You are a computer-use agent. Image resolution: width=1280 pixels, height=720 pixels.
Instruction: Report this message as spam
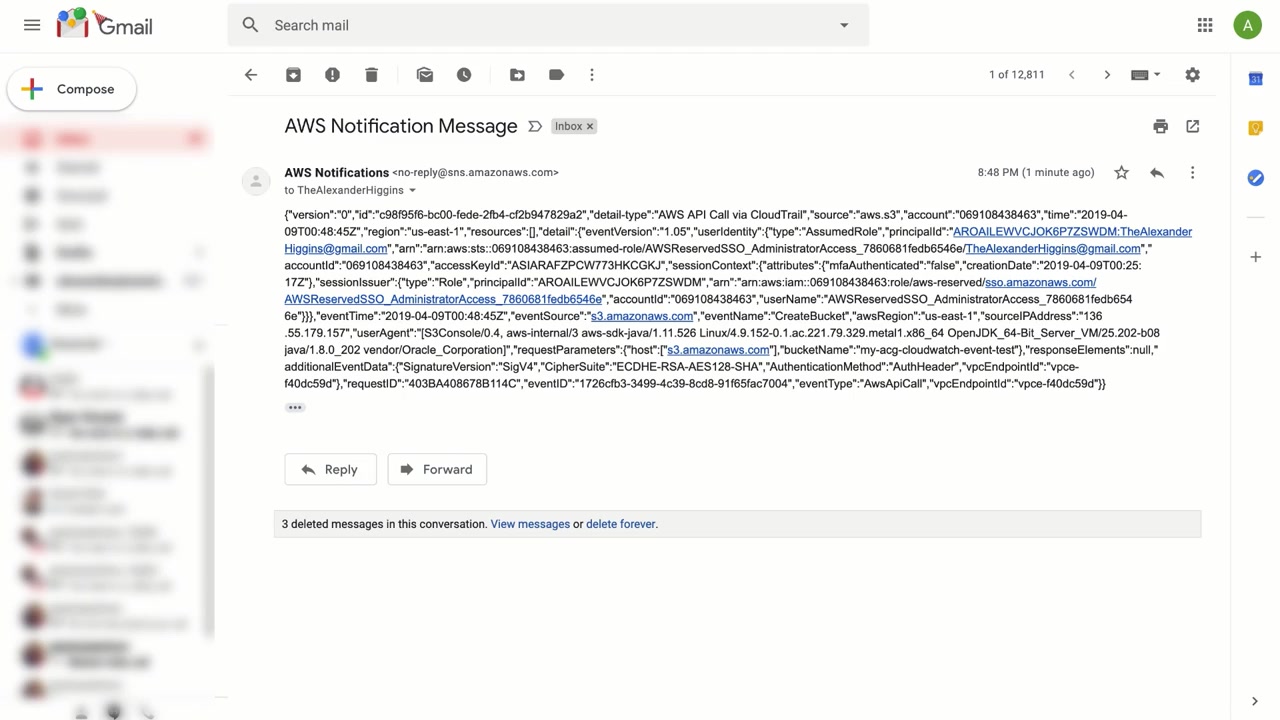click(x=332, y=75)
